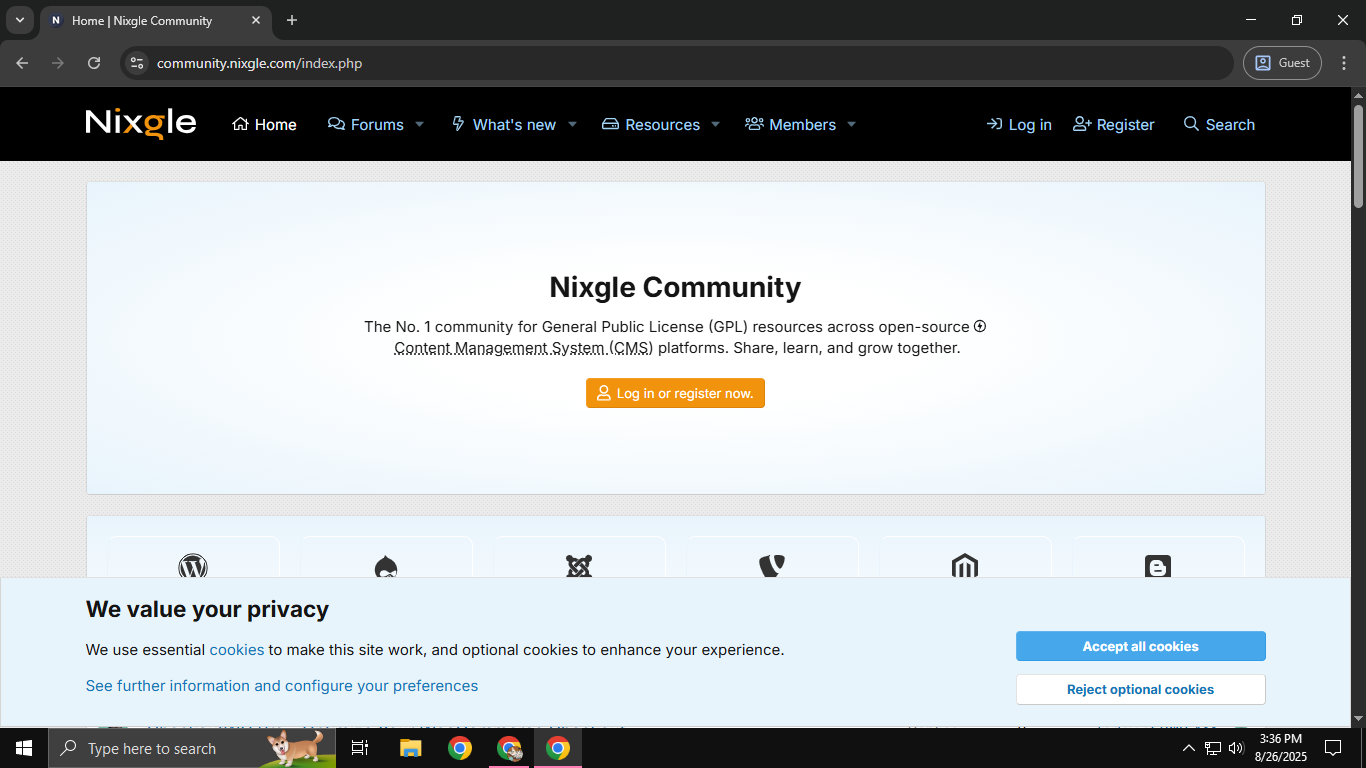1366x768 pixels.
Task: Open the Resources menu item
Action: pyautogui.click(x=651, y=124)
